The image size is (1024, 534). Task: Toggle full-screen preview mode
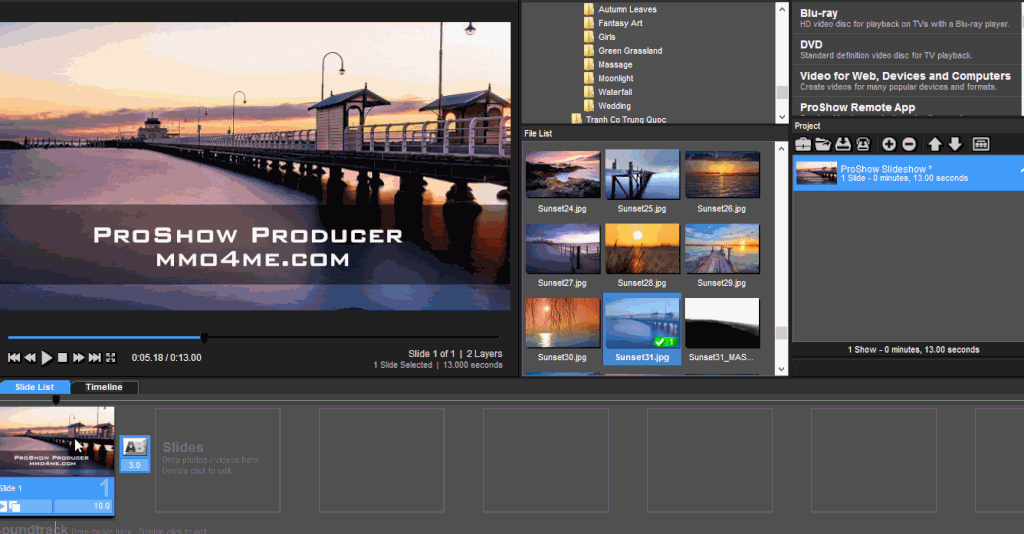pyautogui.click(x=111, y=358)
